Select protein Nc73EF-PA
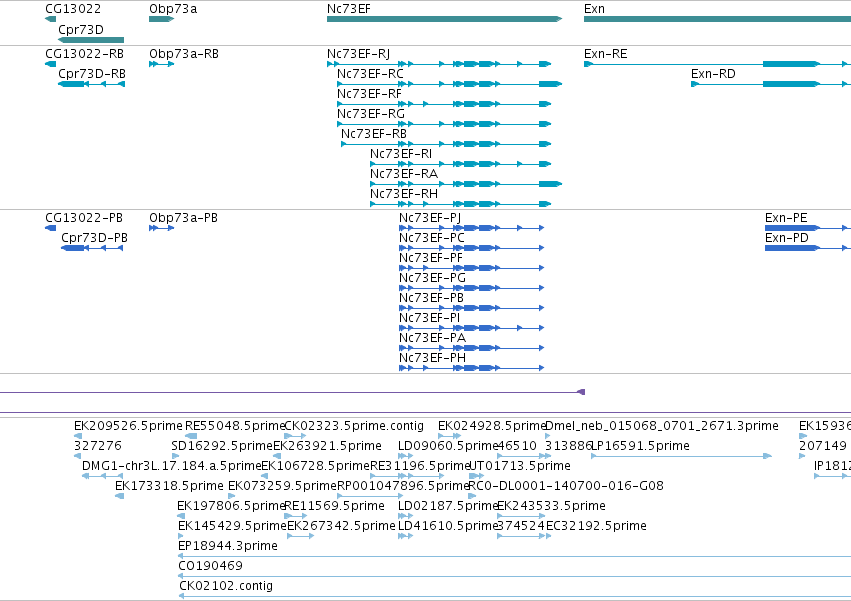This screenshot has width=851, height=601. pyautogui.click(x=472, y=348)
